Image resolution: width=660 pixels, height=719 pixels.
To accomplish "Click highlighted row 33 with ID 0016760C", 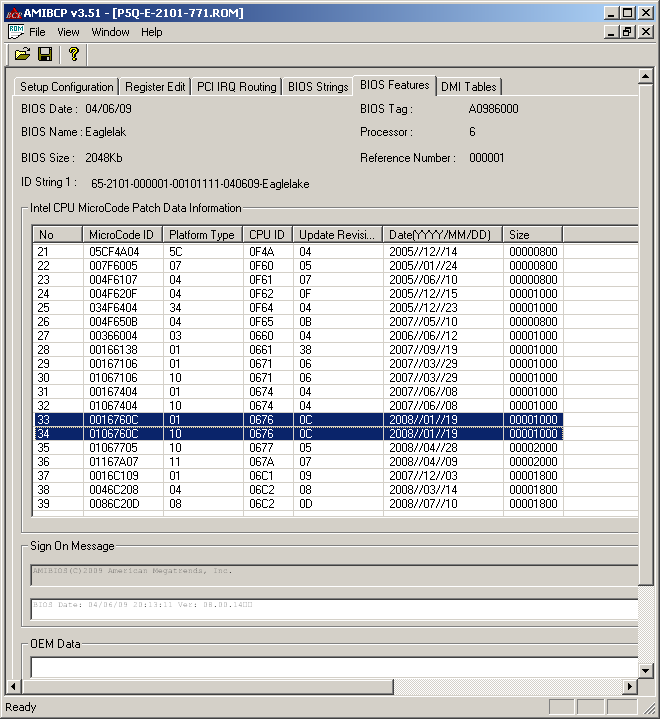I will click(299, 420).
